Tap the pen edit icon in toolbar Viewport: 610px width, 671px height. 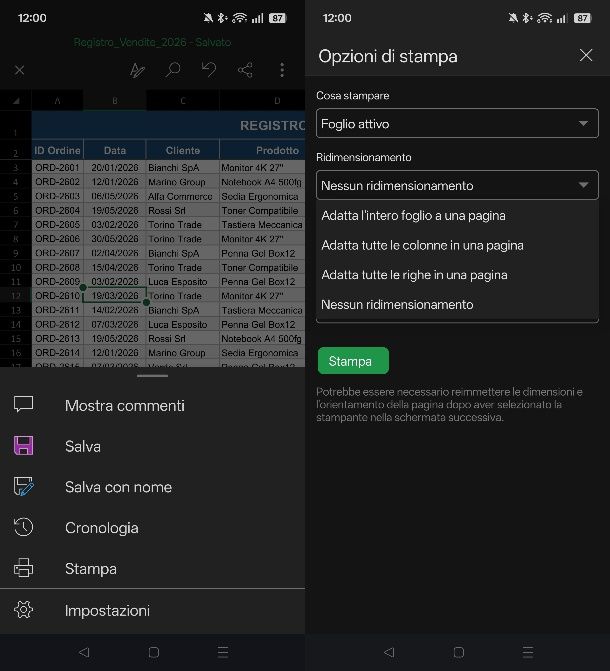pos(137,70)
